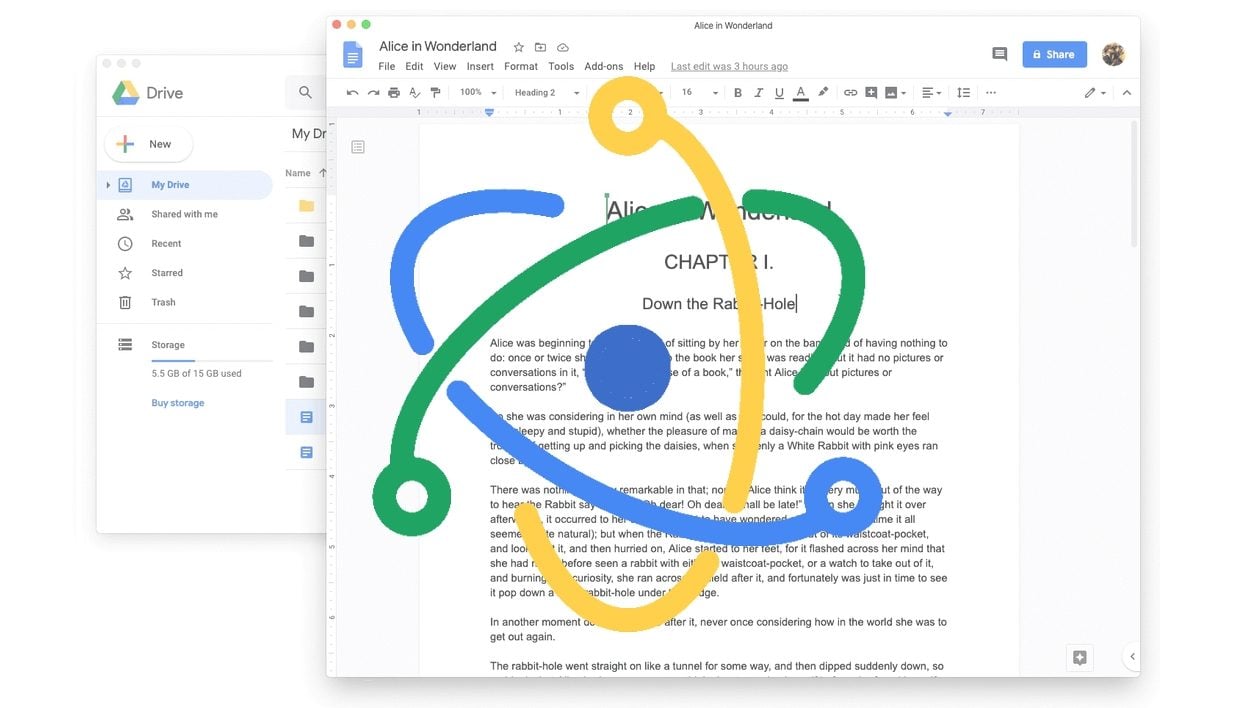
Task: Click the Google Docs home icon
Action: [x=352, y=55]
